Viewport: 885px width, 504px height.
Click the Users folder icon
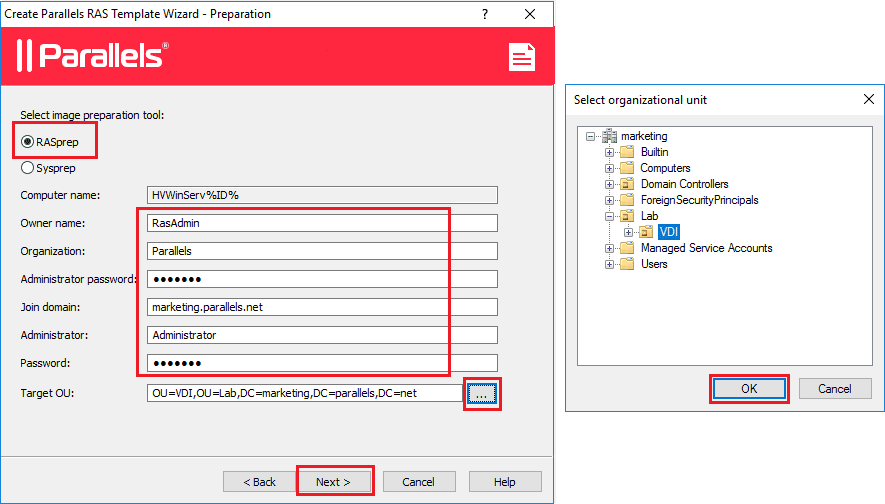click(x=627, y=264)
